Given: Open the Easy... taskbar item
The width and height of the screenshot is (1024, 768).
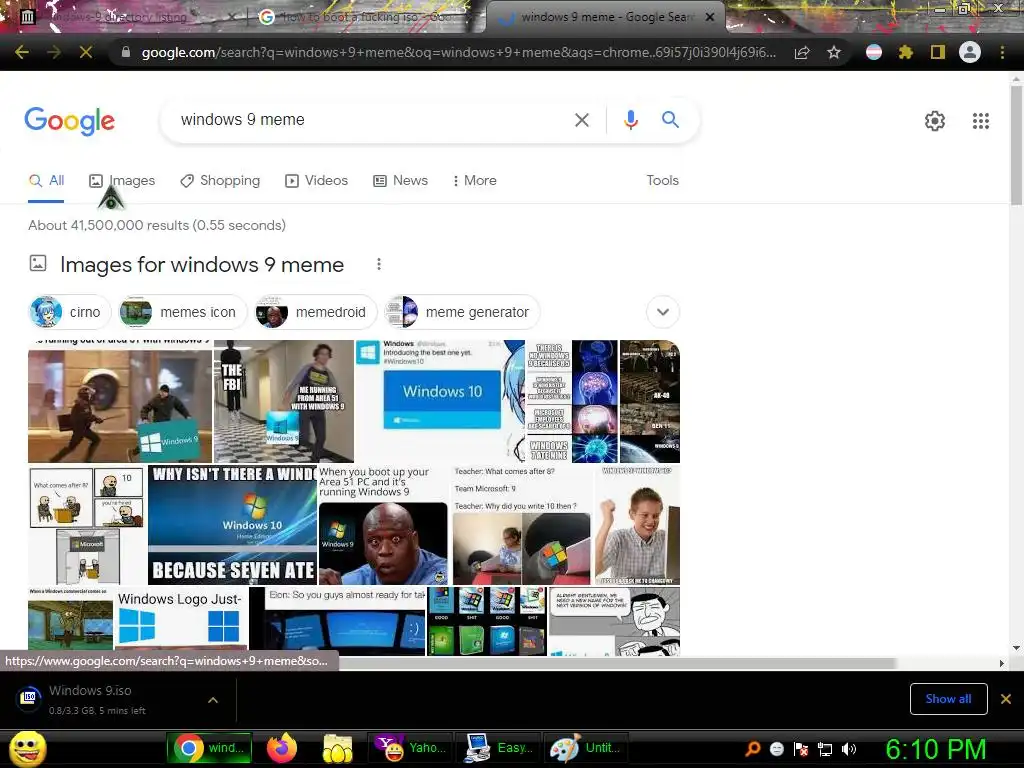Looking at the screenshot, I should 498,748.
